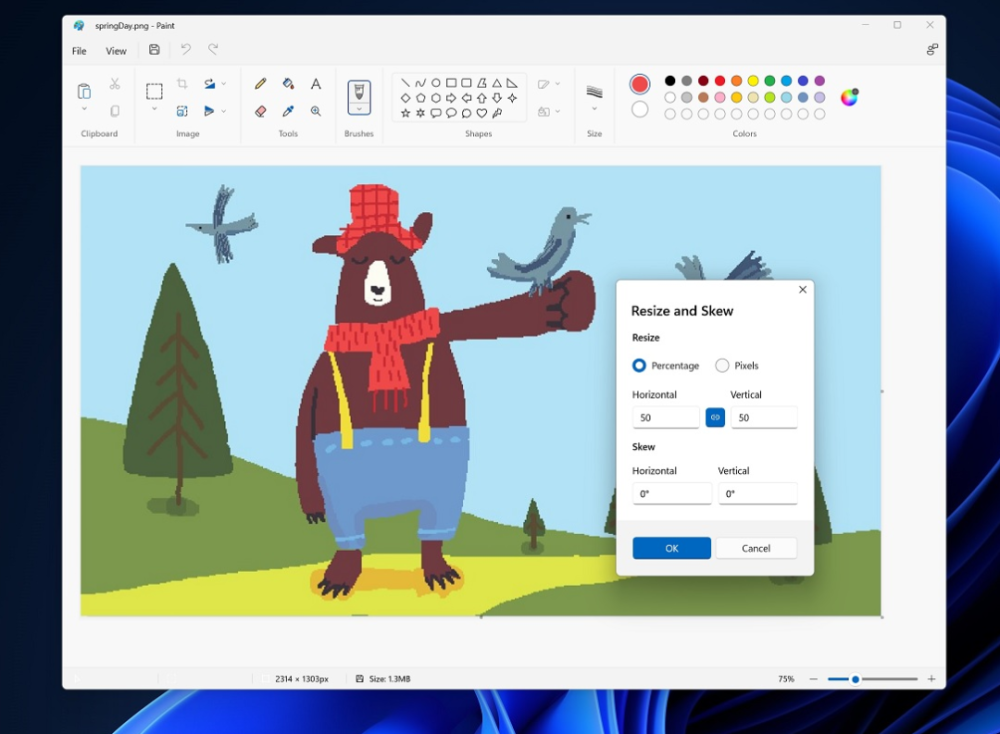1000x734 pixels.
Task: Choose the Text tool
Action: (x=316, y=84)
